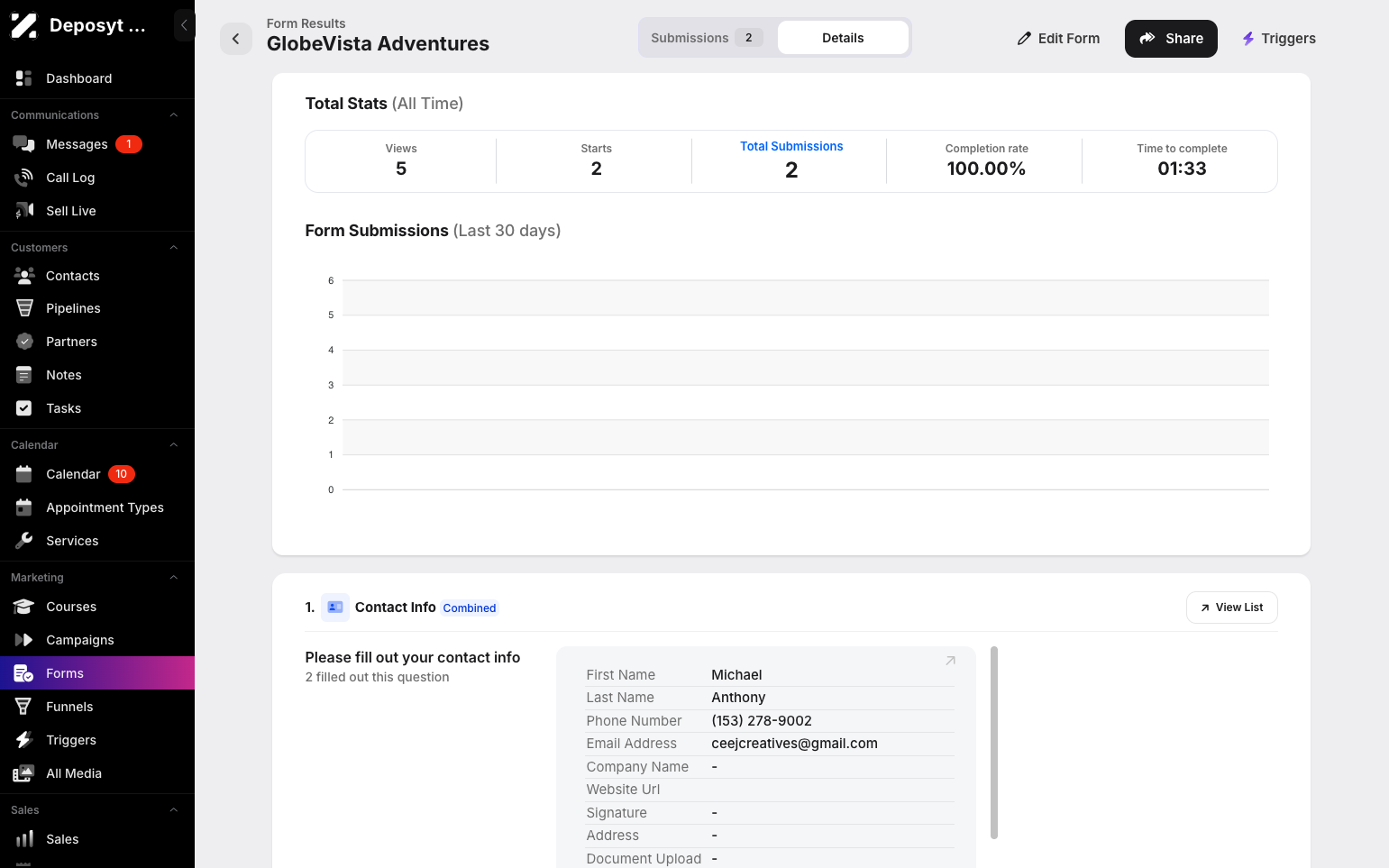Open the Forms menu item
This screenshot has height=868, width=1389.
coord(97,673)
